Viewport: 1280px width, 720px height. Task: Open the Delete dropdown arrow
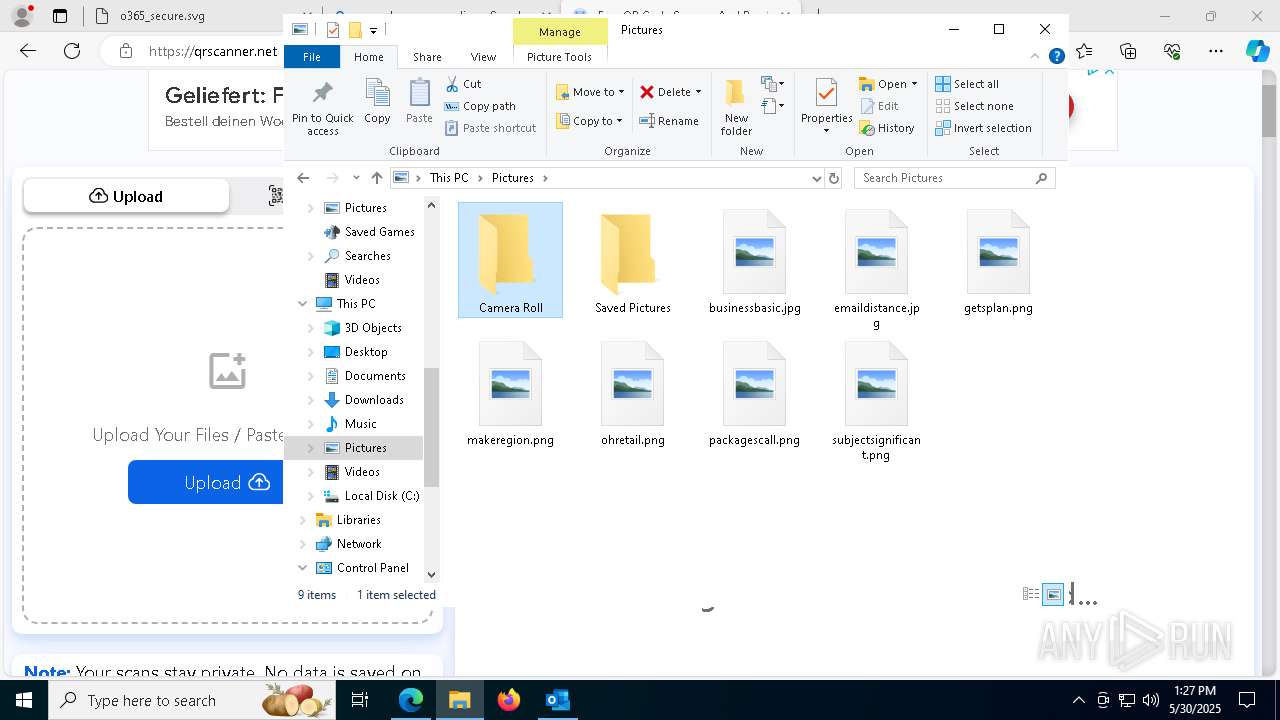click(698, 92)
